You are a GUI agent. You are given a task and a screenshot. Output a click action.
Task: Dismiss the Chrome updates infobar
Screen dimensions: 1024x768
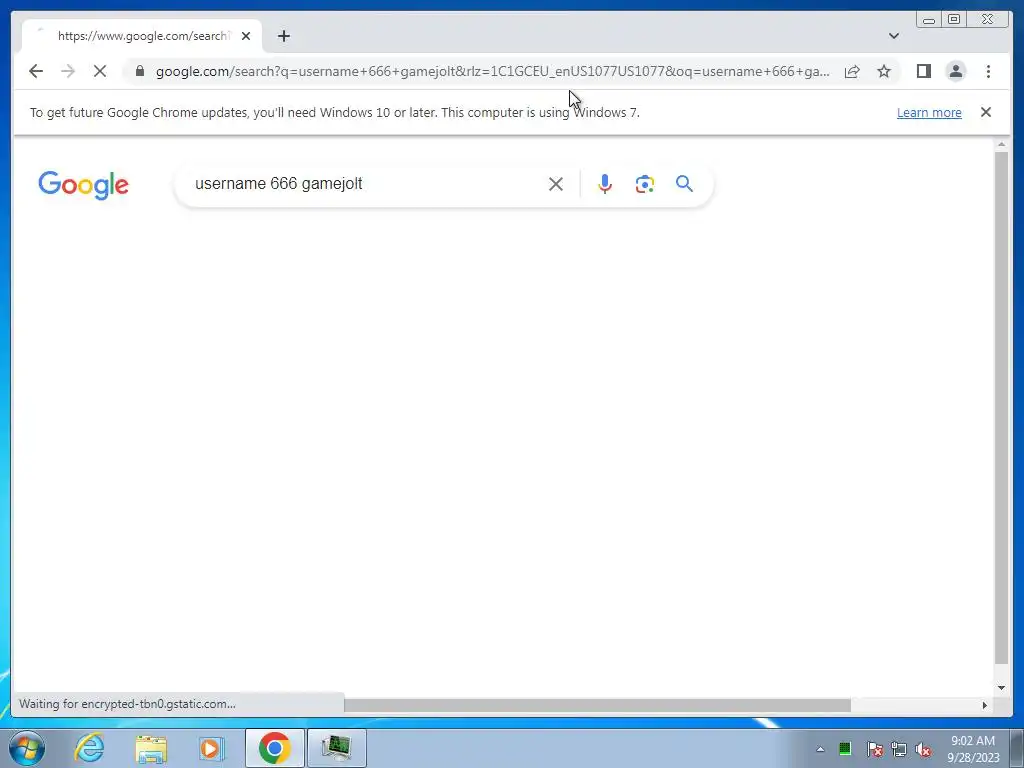pyautogui.click(x=985, y=112)
